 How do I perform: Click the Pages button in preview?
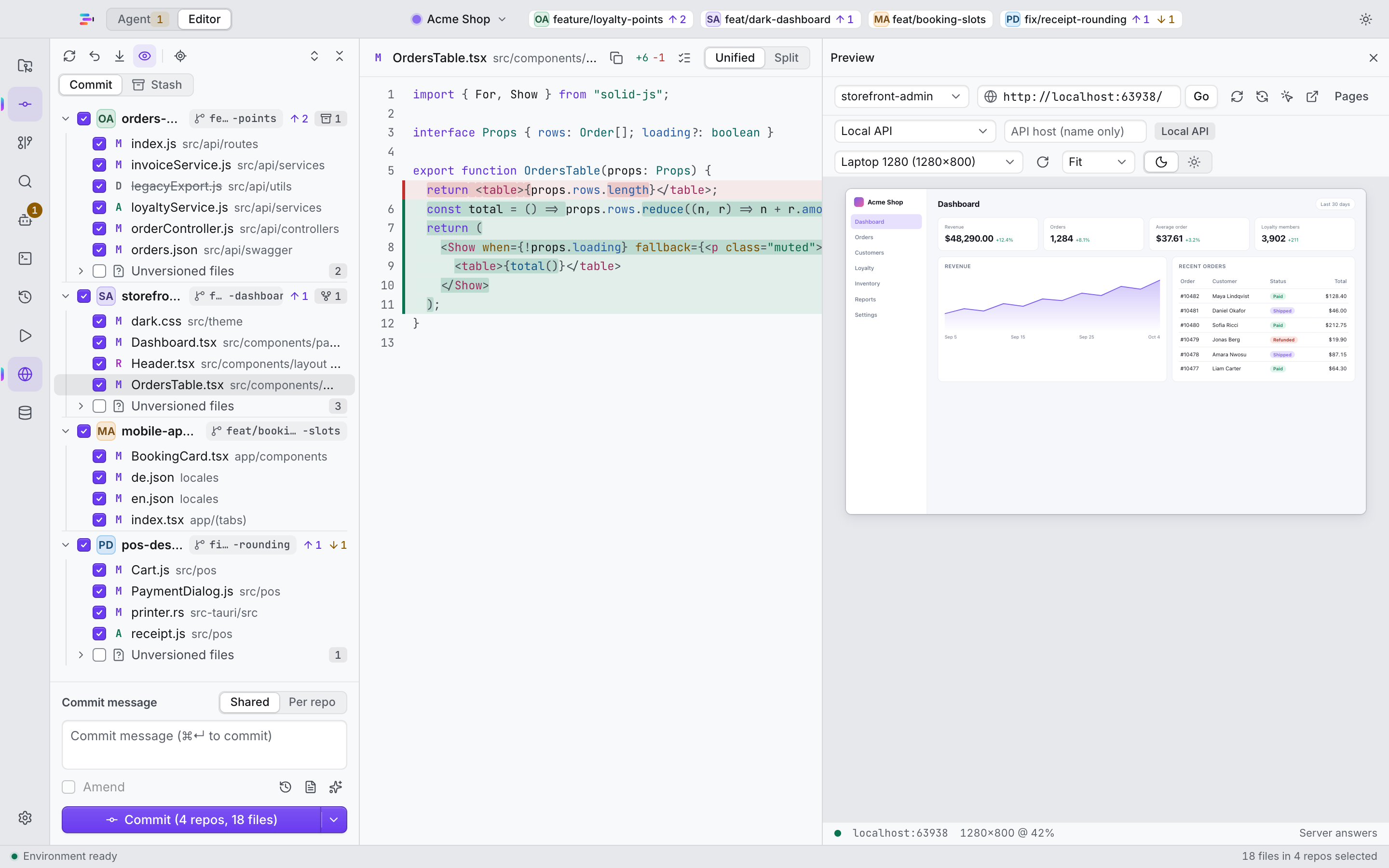click(x=1351, y=96)
